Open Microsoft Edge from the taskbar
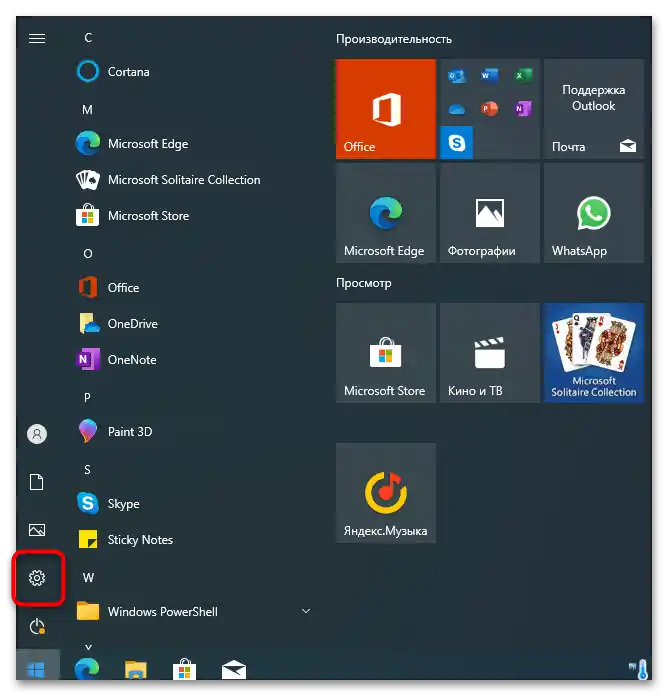668x696 pixels. (x=87, y=668)
